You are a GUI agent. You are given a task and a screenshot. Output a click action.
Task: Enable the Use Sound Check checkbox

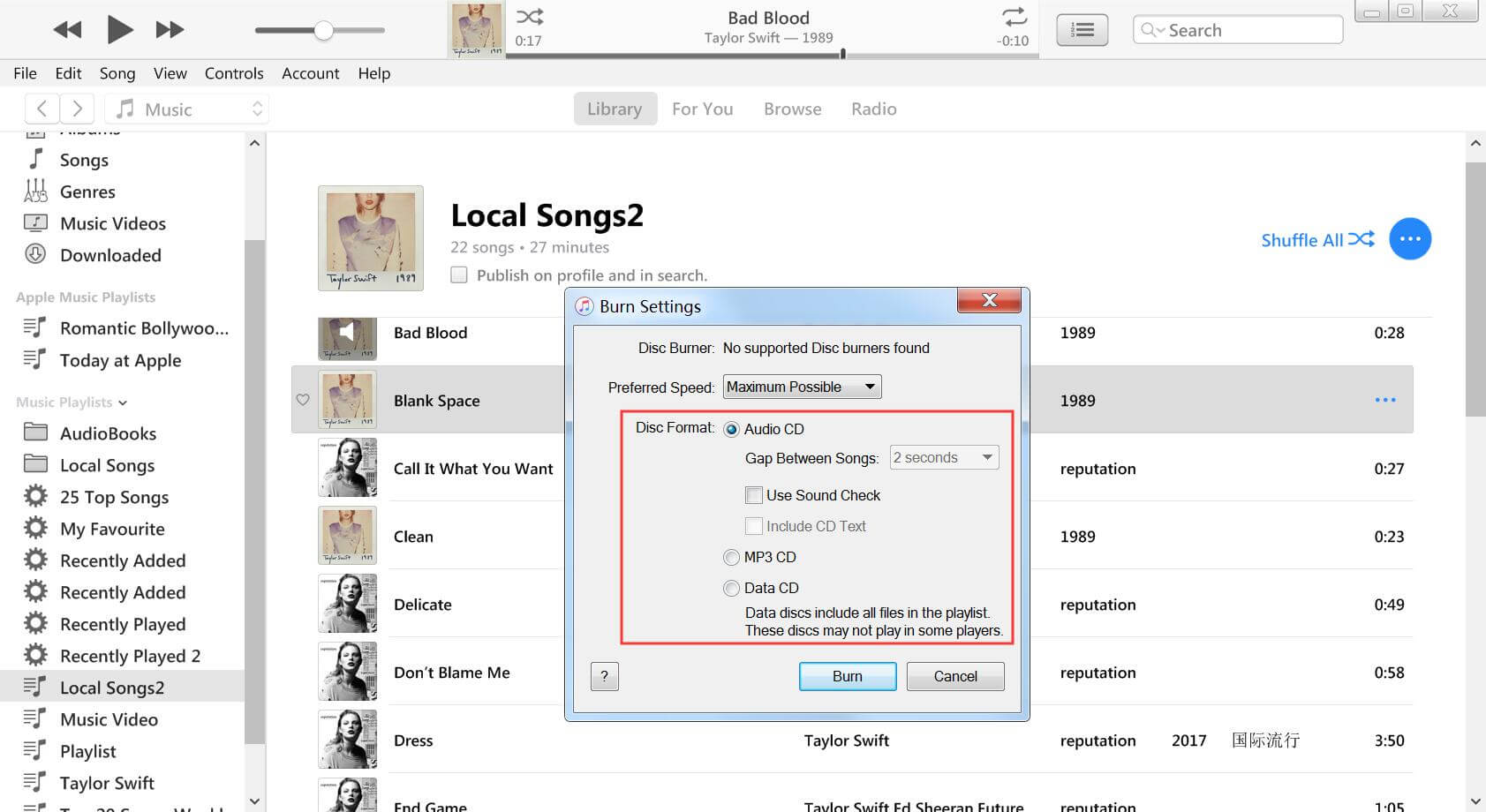(x=754, y=495)
